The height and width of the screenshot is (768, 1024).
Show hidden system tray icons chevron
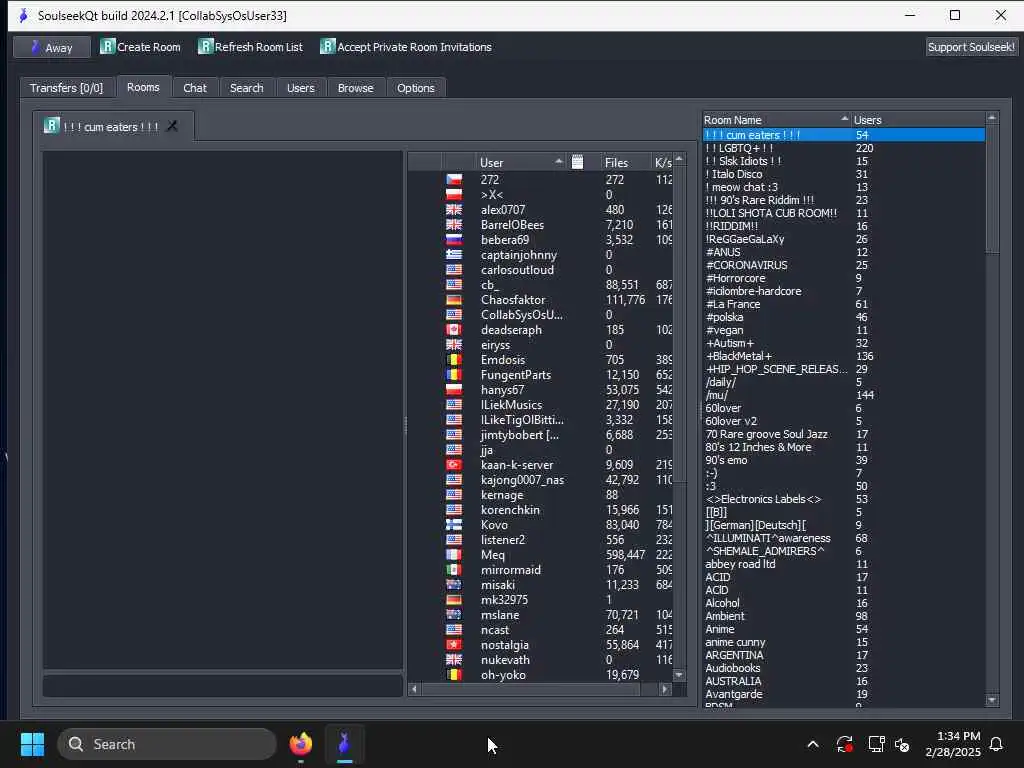pos(813,744)
